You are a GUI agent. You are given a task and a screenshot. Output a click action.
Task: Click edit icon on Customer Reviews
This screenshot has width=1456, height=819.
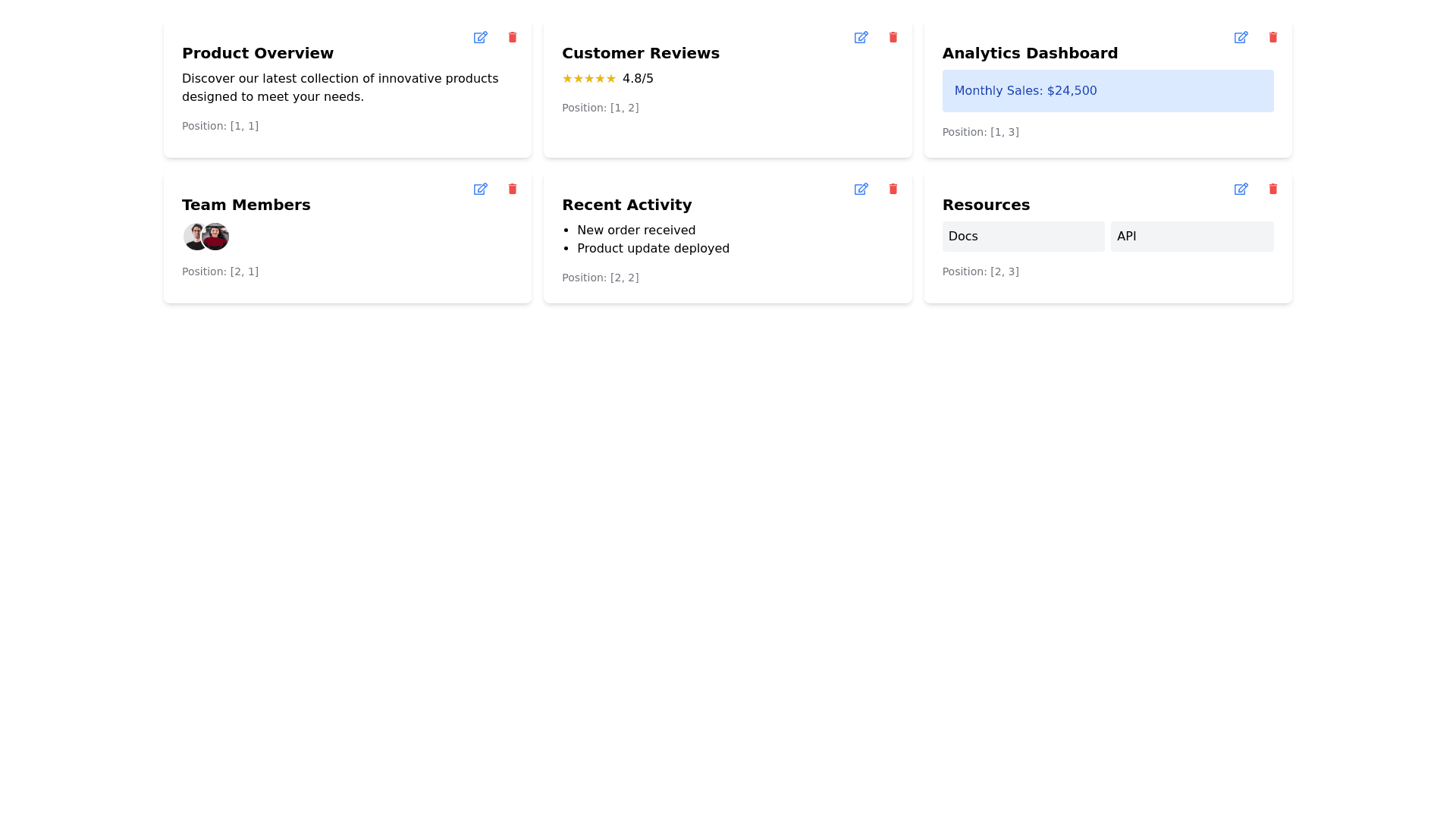pos(861,37)
